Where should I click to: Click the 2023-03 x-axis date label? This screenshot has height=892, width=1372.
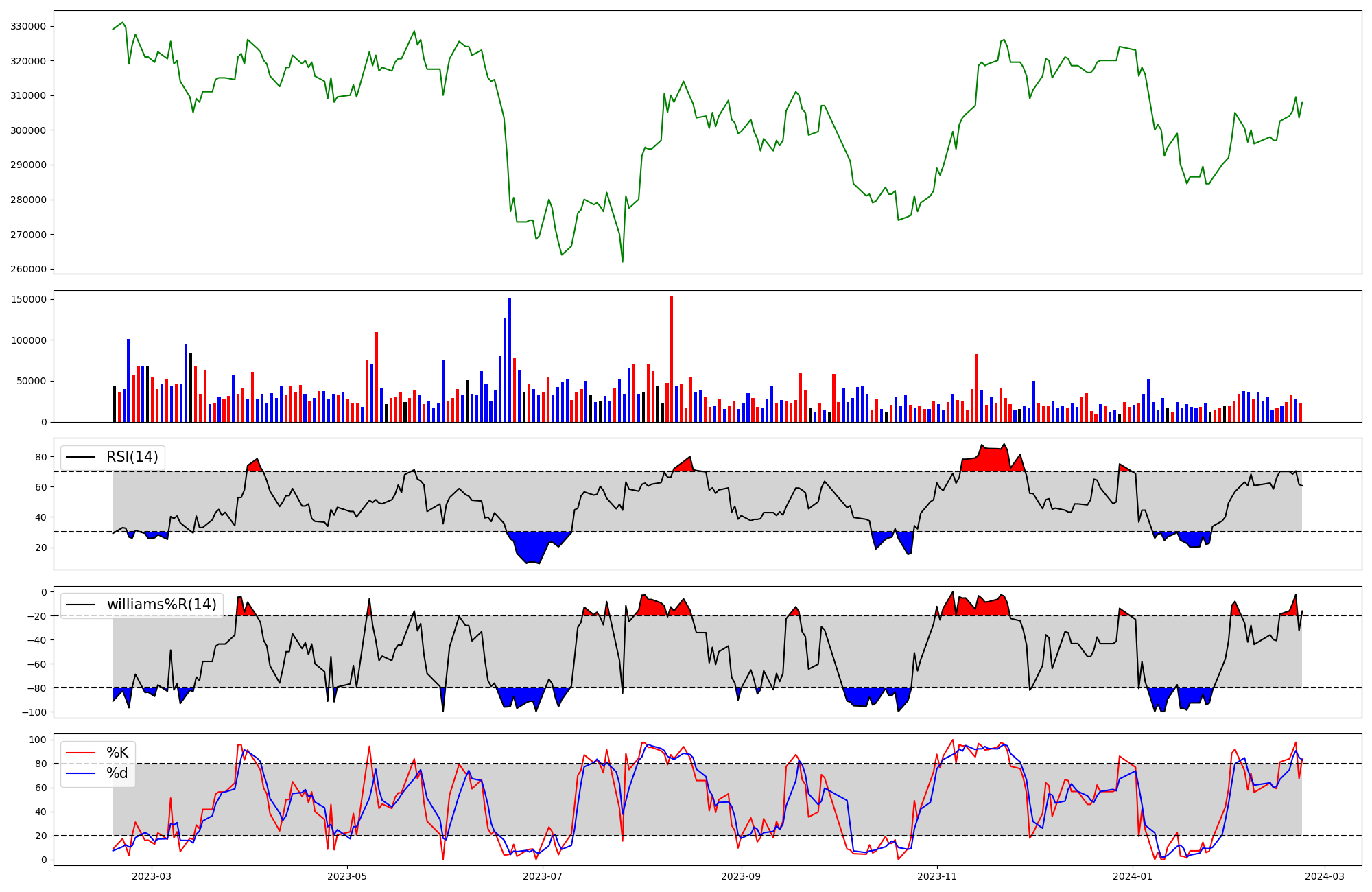point(152,876)
